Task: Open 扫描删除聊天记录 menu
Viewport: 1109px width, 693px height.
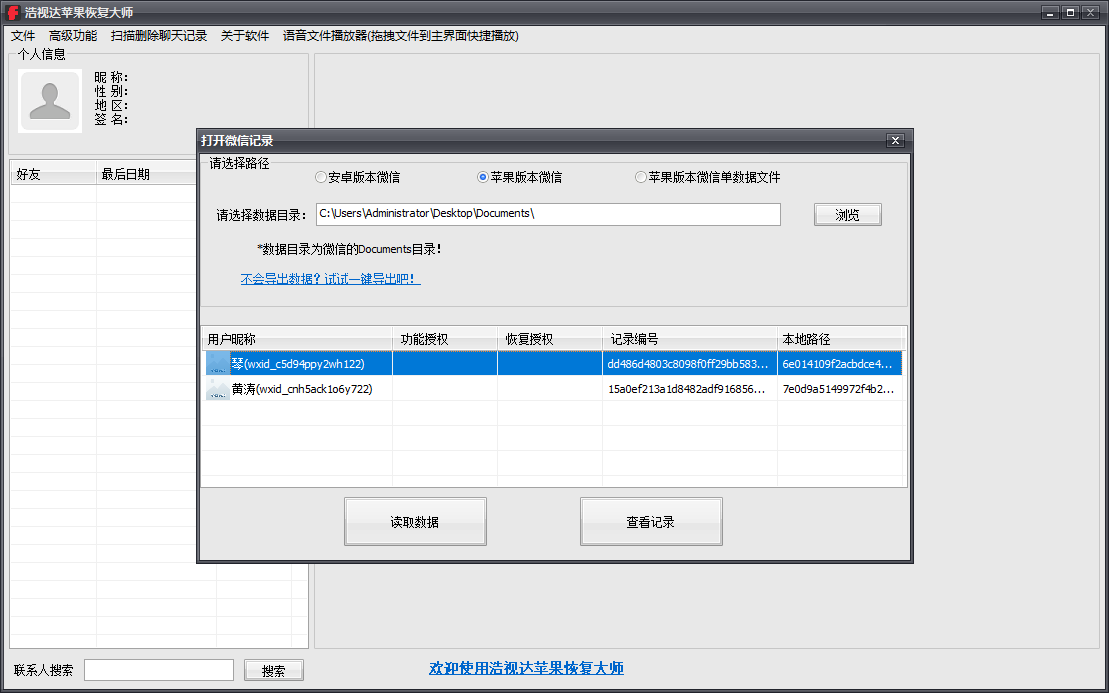Action: tap(158, 35)
